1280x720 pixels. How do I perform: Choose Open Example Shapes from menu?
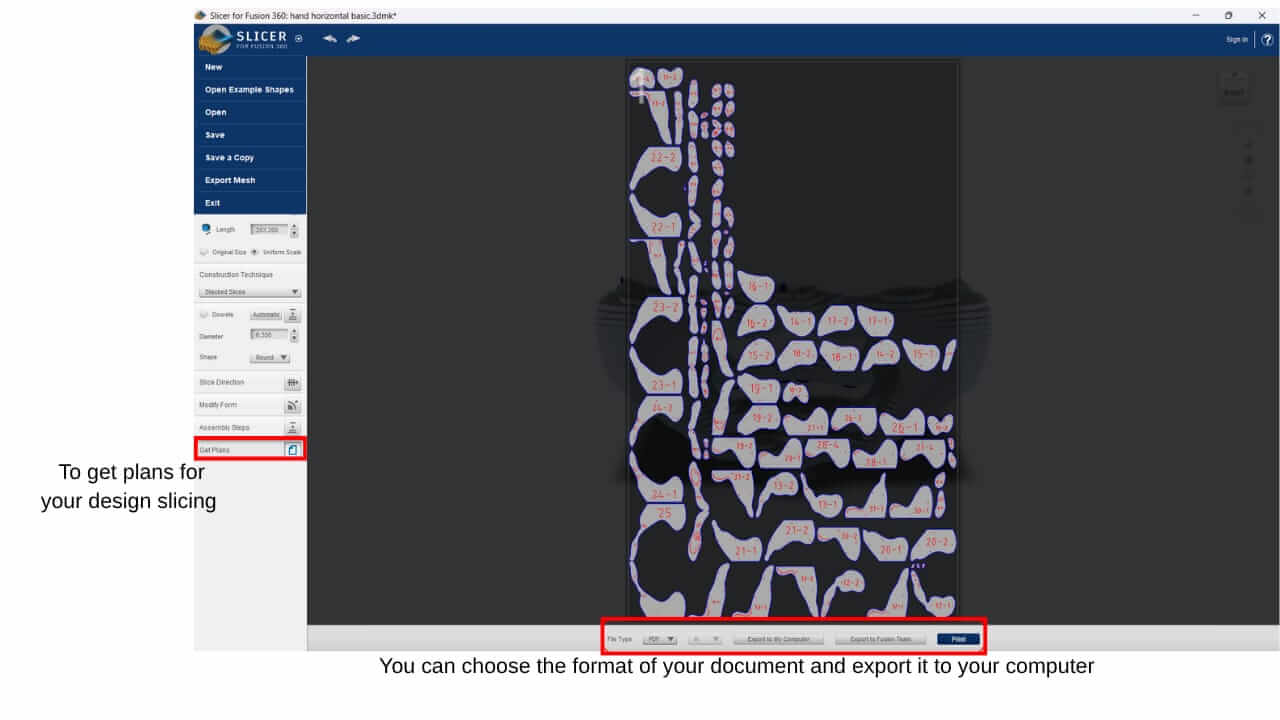coord(249,90)
